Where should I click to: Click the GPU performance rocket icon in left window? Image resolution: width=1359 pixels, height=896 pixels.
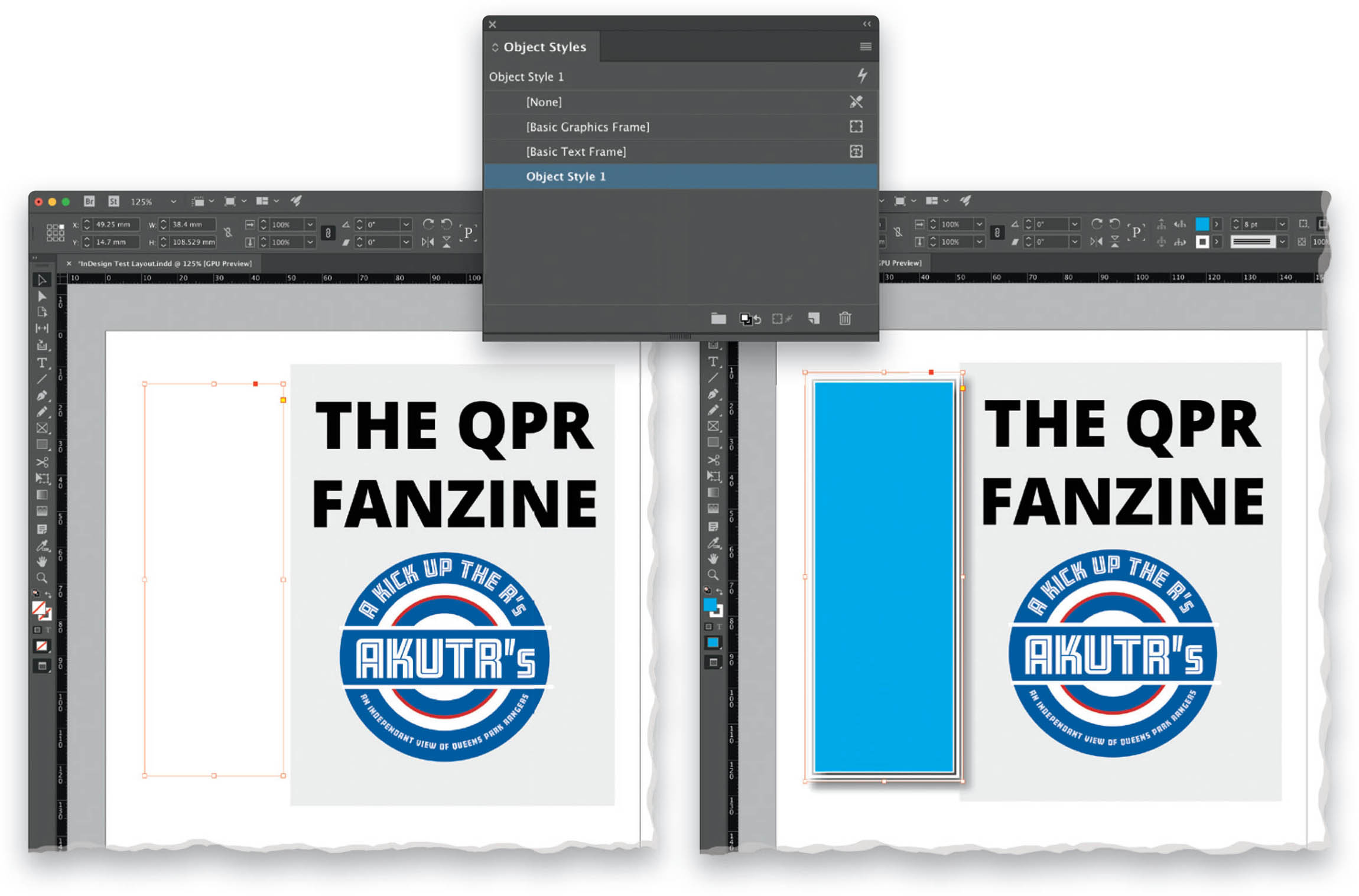(x=296, y=201)
